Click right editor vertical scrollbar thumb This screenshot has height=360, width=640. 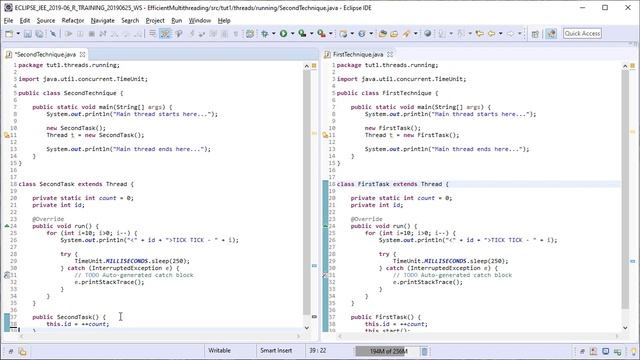coord(625,189)
